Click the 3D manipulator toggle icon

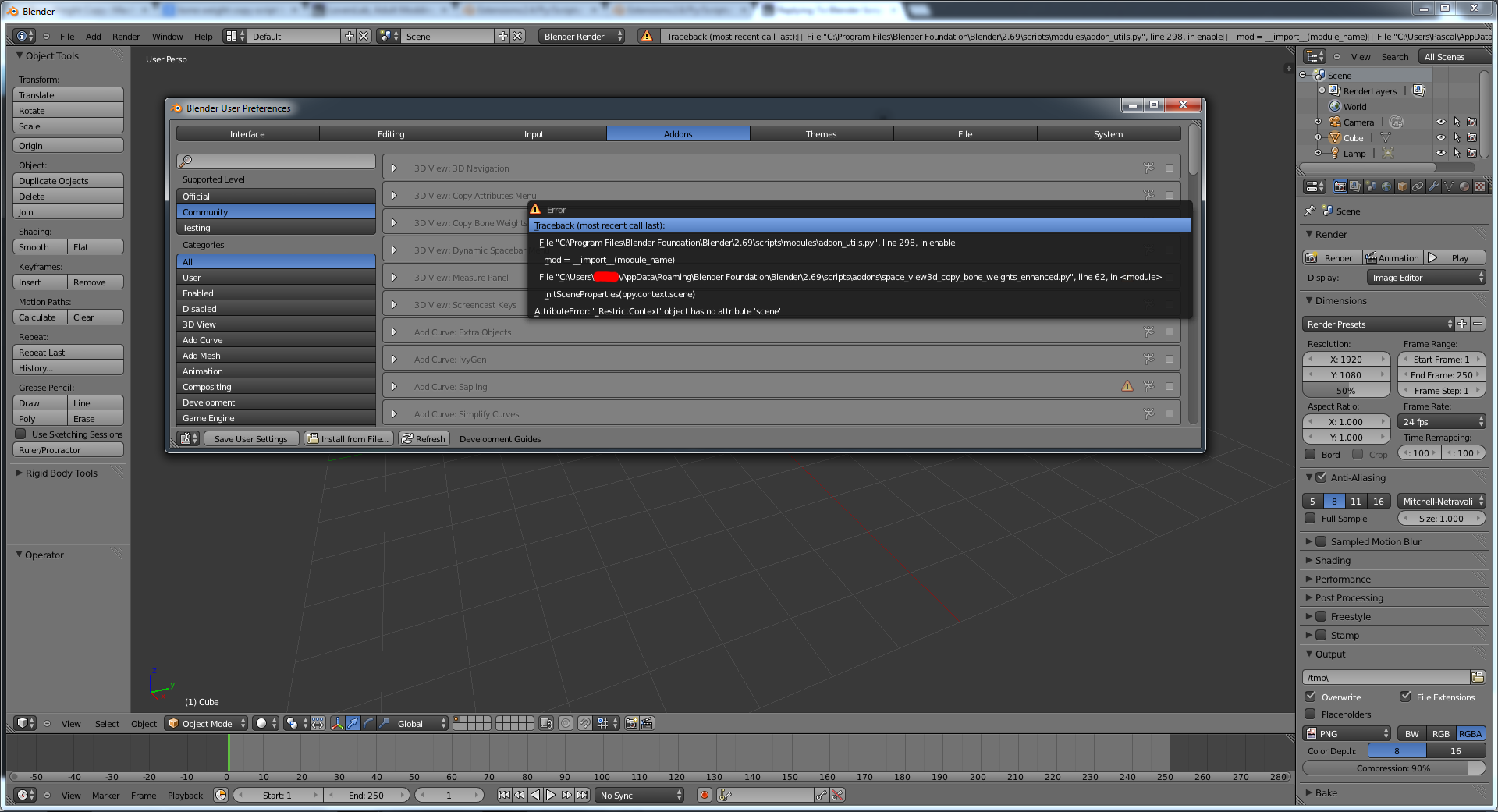tap(338, 723)
